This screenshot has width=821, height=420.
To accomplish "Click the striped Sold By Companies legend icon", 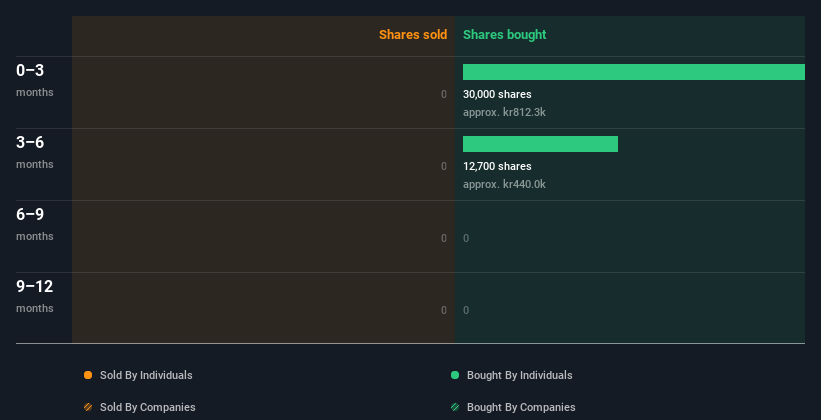I will (88, 407).
